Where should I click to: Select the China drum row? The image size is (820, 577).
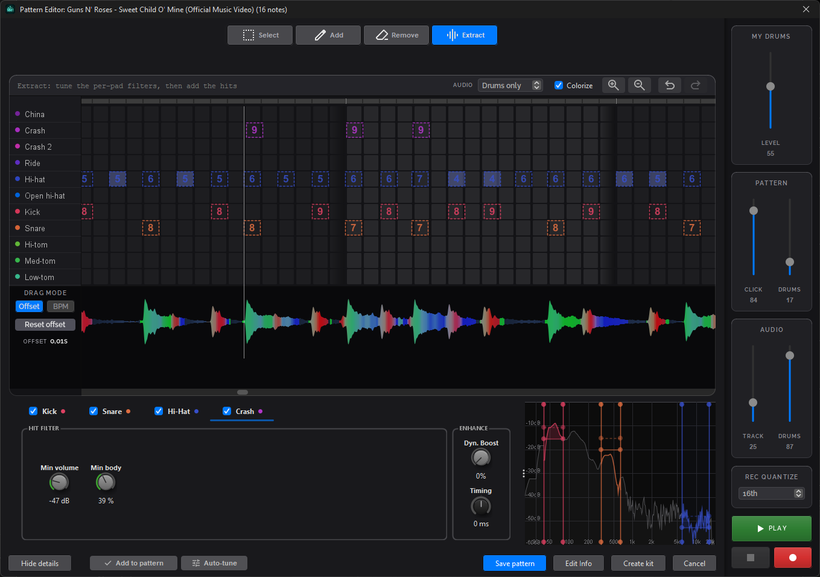pyautogui.click(x=45, y=114)
